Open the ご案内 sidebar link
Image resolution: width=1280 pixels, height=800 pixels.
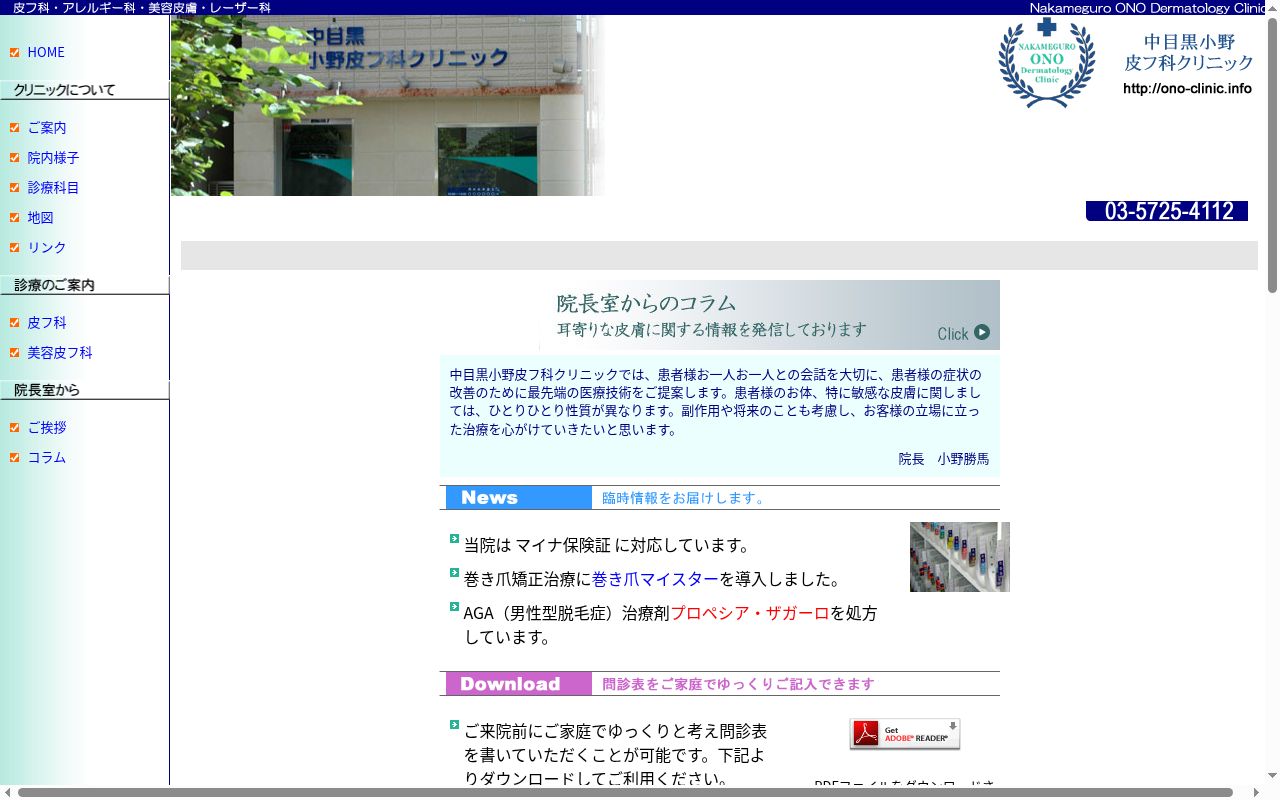pos(47,128)
